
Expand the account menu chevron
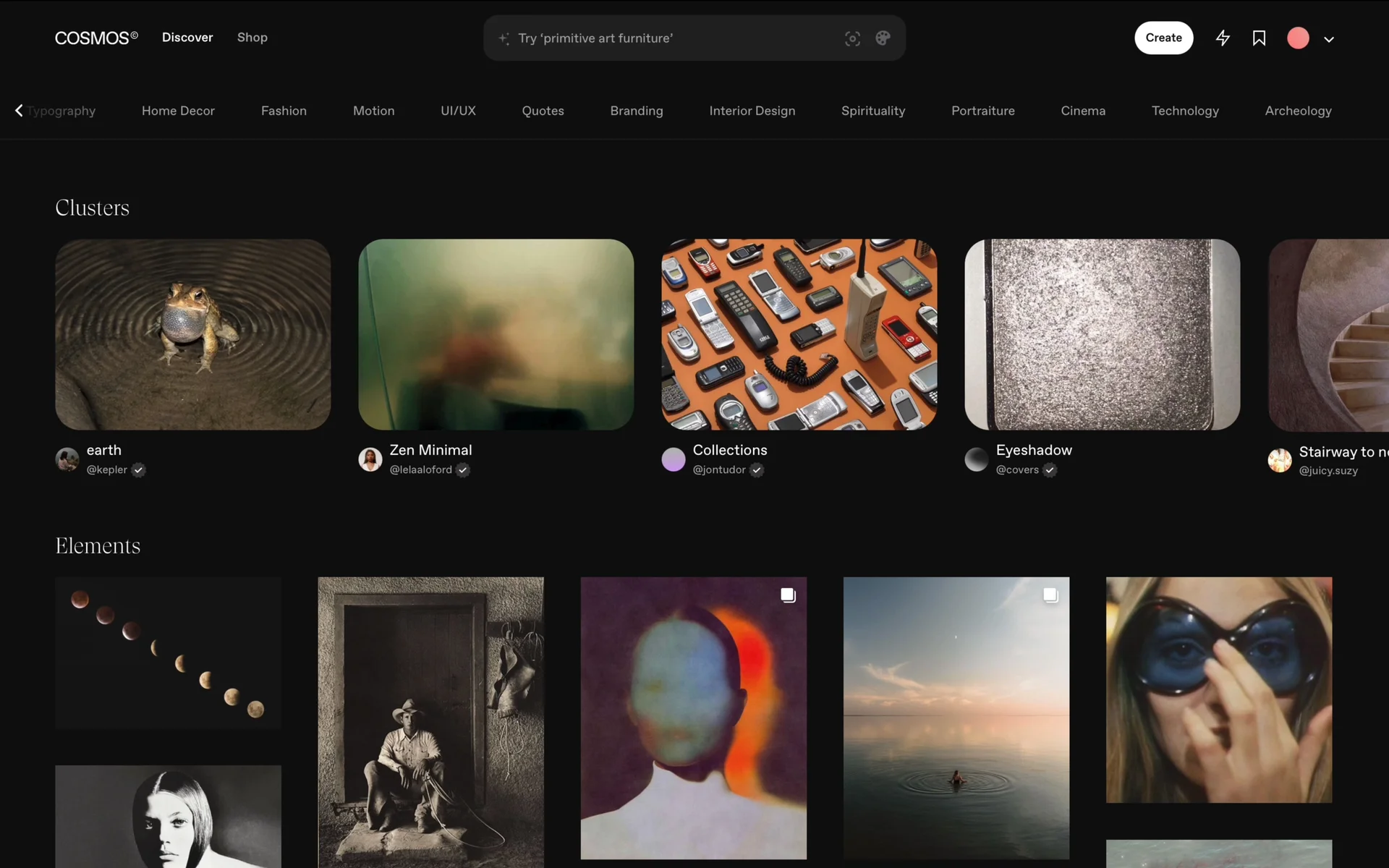coord(1329,40)
